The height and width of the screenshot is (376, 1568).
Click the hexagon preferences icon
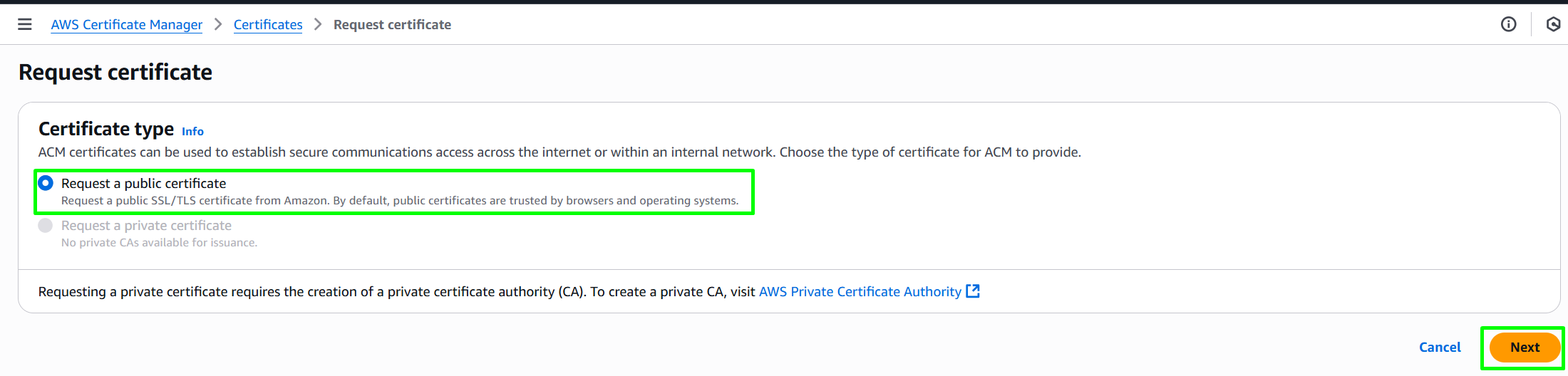click(x=1554, y=24)
